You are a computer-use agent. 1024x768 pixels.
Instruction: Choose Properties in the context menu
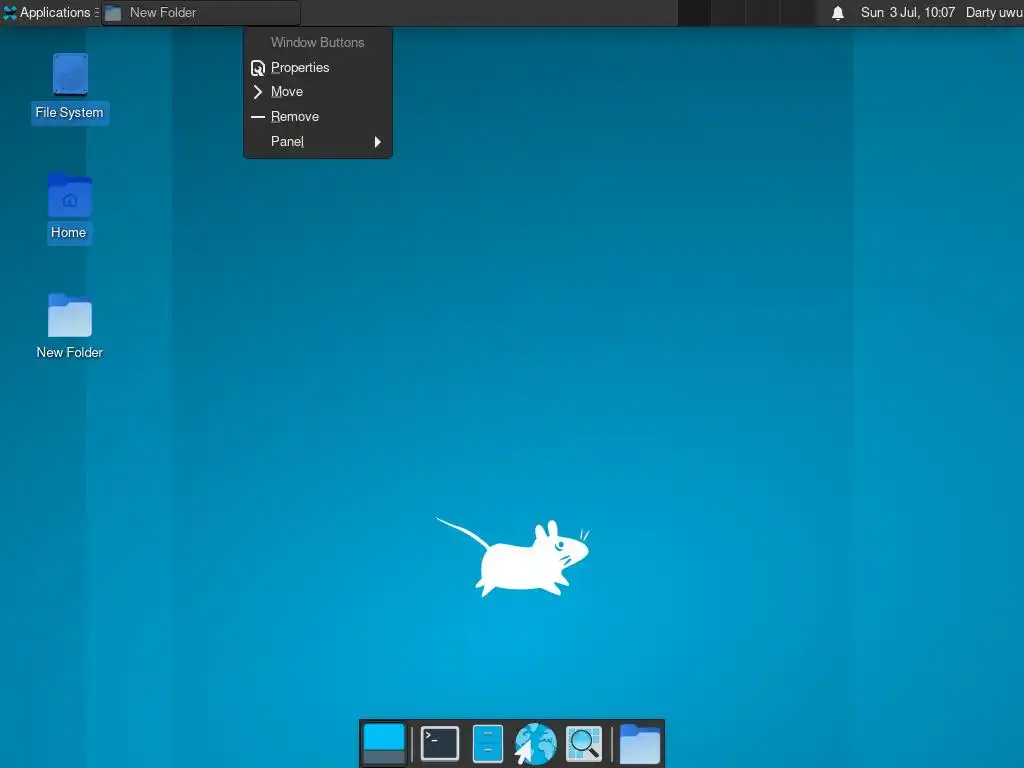coord(317,67)
